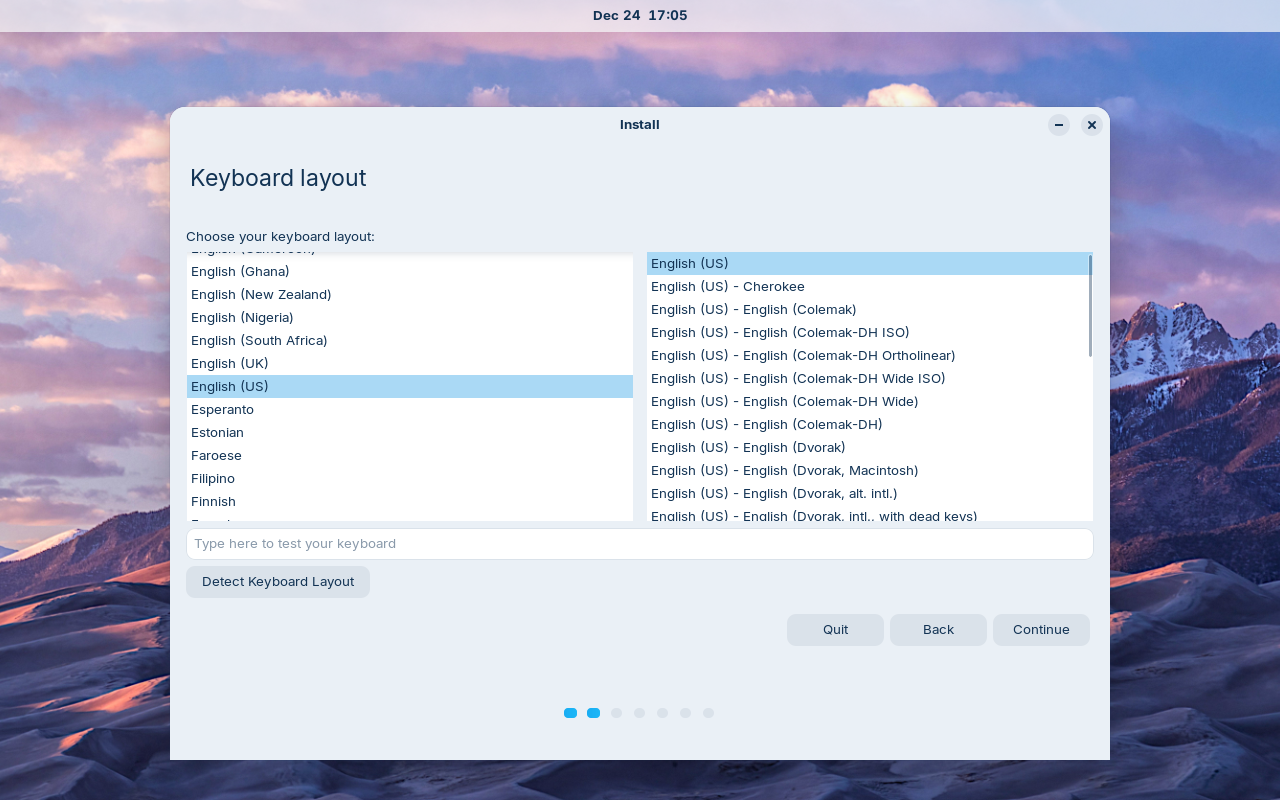
Task: Select English (UK) from the layout list
Action: pyautogui.click(x=229, y=363)
